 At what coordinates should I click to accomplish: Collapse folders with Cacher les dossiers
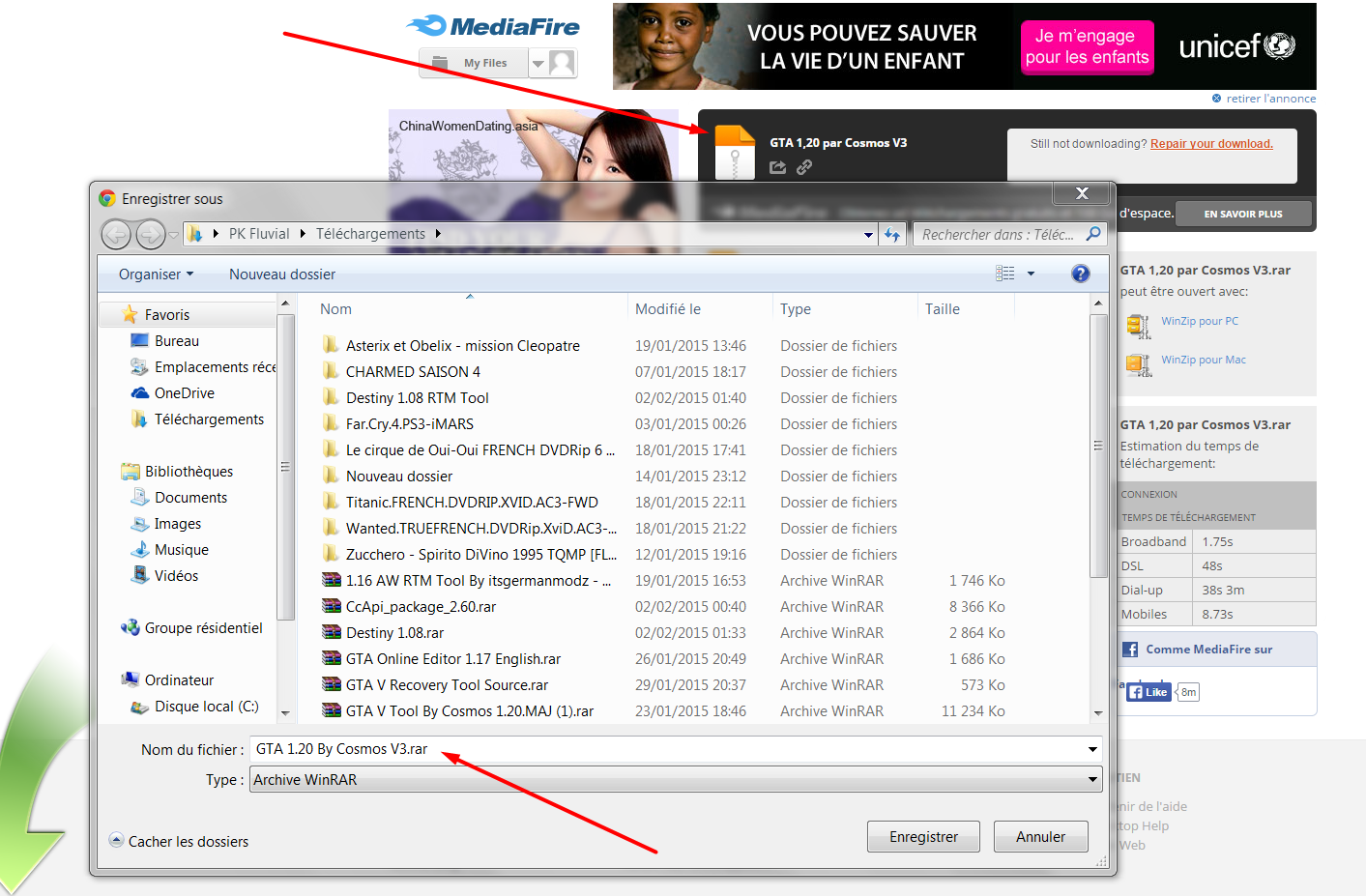tap(179, 842)
